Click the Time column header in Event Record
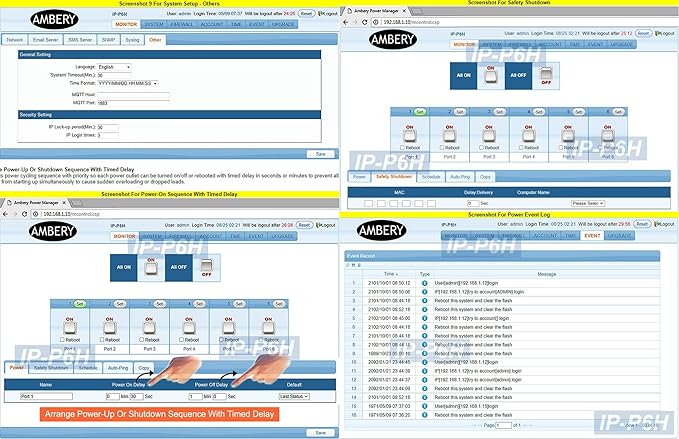The image size is (679, 439). click(391, 274)
